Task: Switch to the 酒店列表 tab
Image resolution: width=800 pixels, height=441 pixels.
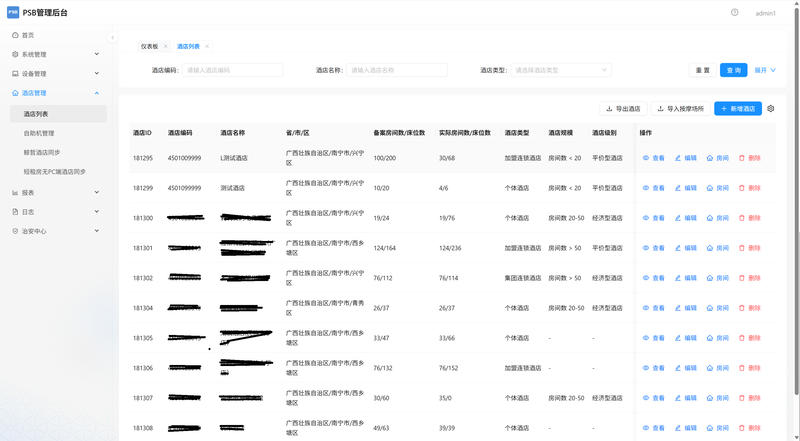Action: pos(188,46)
